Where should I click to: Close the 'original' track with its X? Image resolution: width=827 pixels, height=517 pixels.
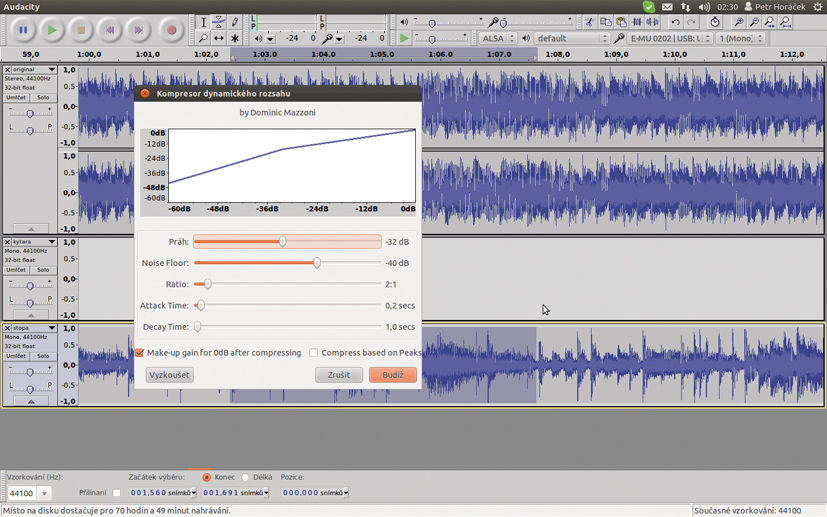point(7,69)
